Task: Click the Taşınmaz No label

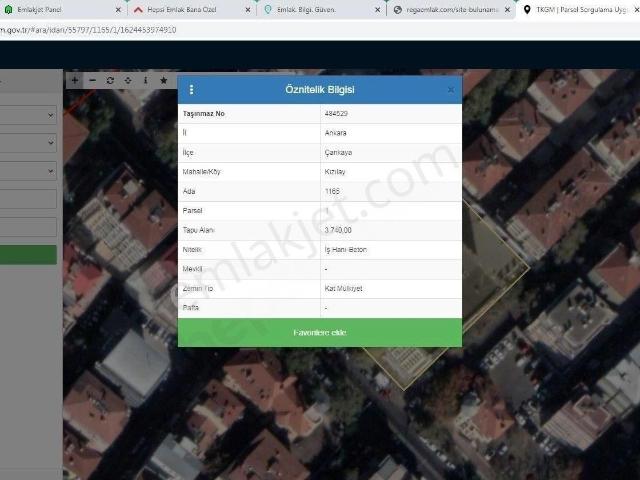Action: pyautogui.click(x=204, y=113)
